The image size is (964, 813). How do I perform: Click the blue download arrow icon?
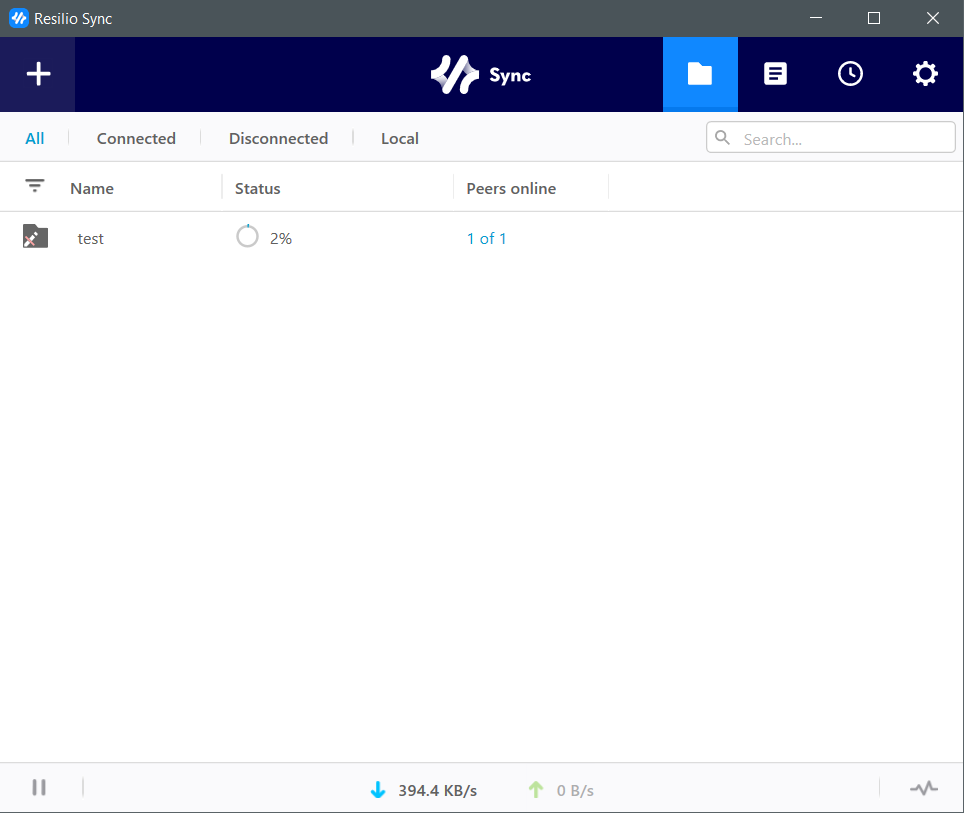(378, 790)
